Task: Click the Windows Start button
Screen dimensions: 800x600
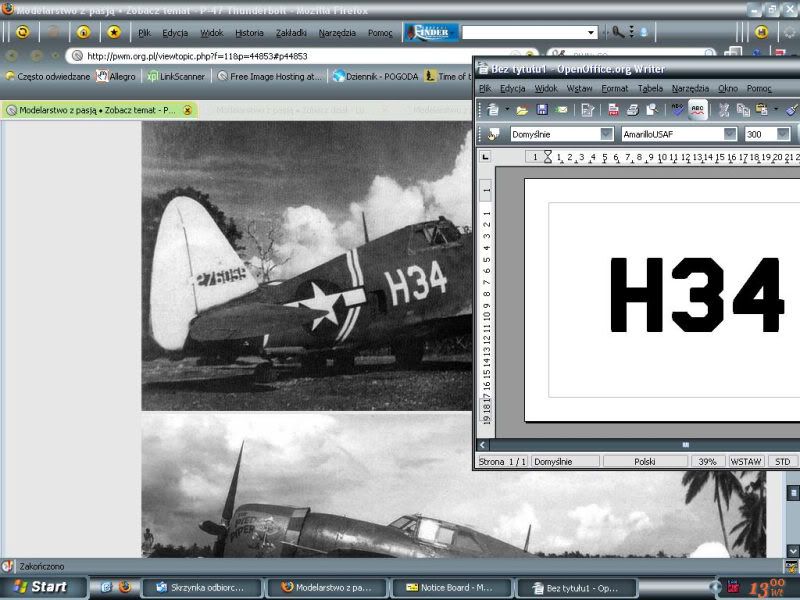Action: 36,587
